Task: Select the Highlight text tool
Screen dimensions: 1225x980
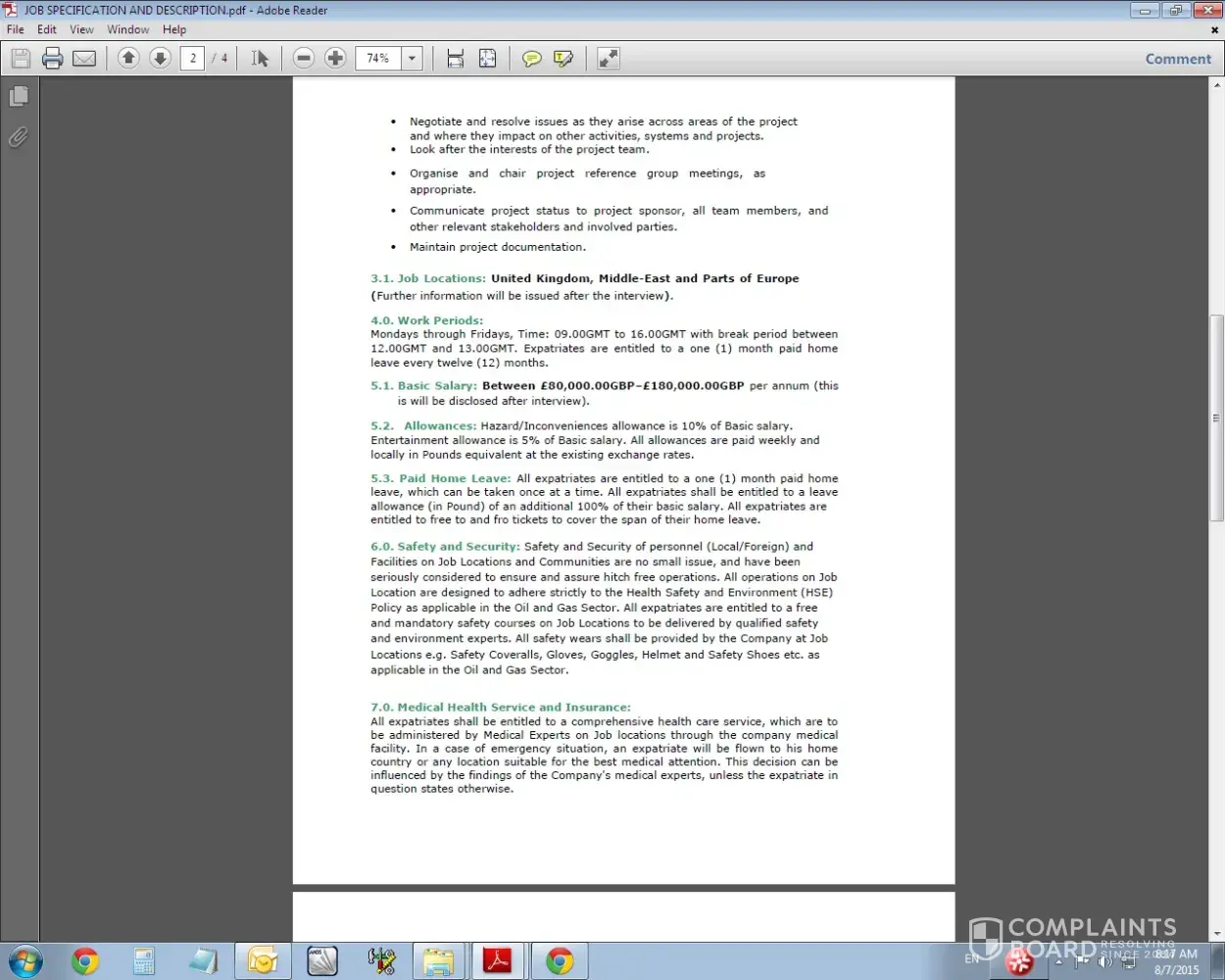Action: [563, 59]
